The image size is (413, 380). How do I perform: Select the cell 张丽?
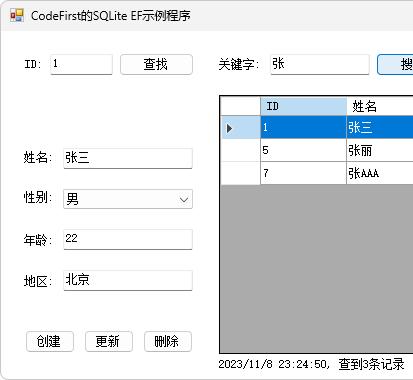point(380,150)
